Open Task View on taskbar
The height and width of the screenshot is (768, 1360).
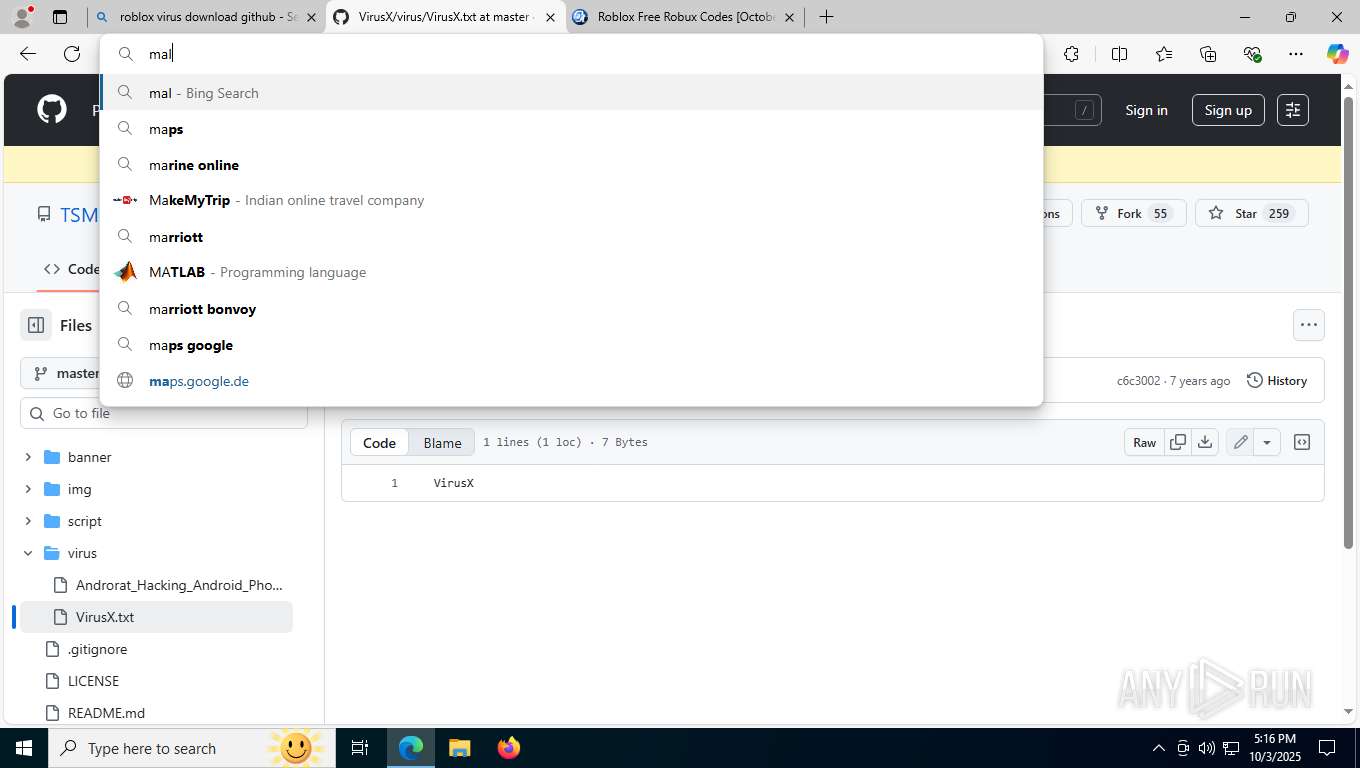(x=360, y=748)
